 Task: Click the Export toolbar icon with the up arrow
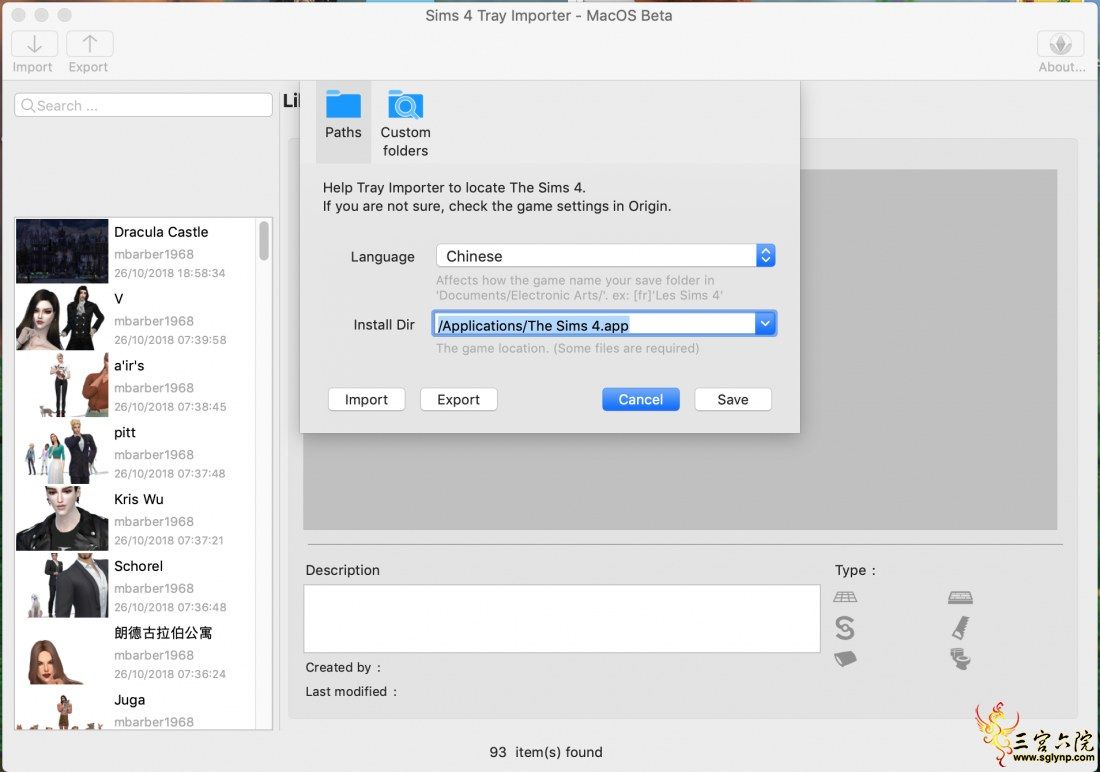(90, 44)
